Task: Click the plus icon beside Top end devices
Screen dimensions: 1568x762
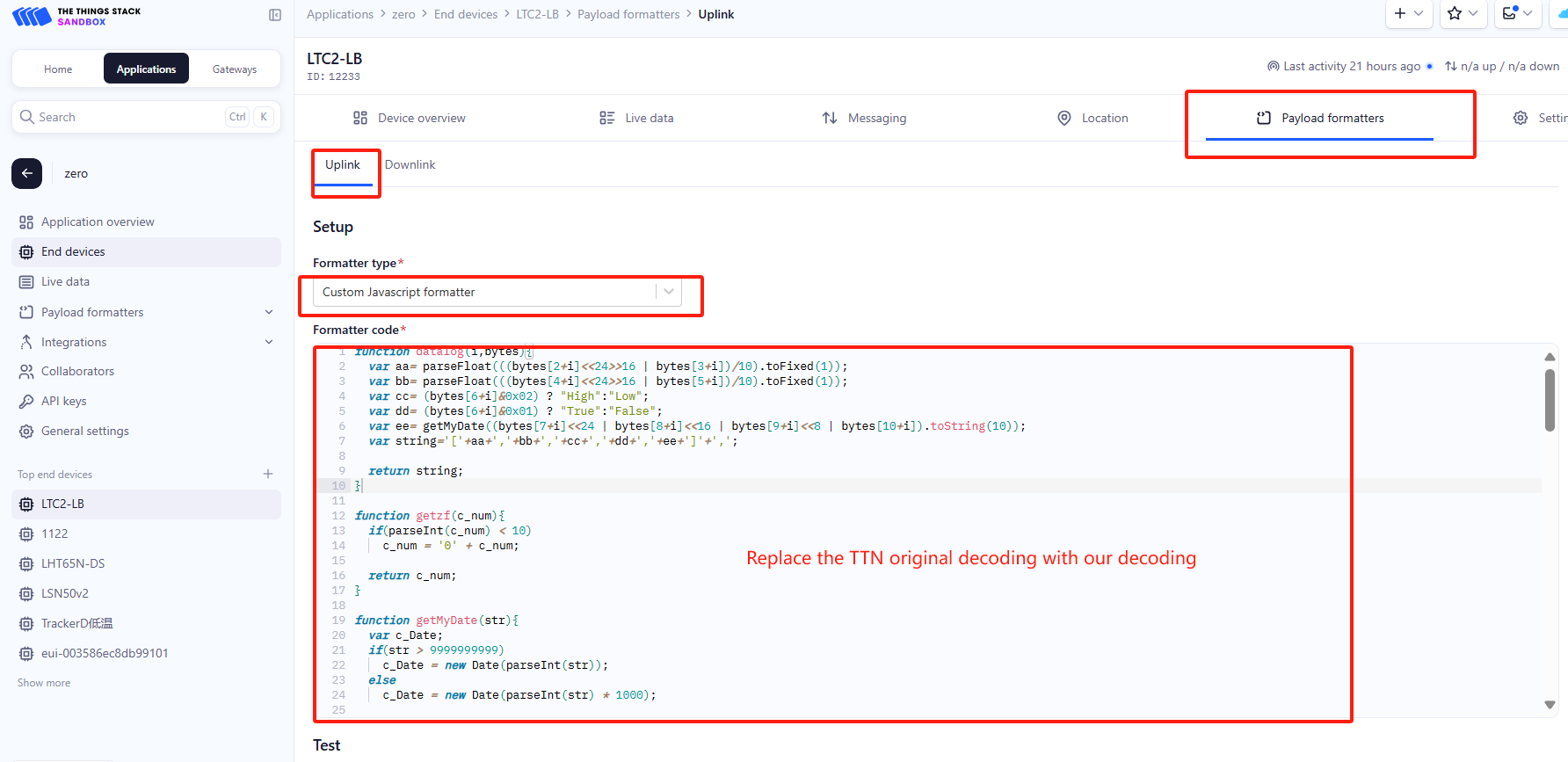Action: (x=268, y=474)
